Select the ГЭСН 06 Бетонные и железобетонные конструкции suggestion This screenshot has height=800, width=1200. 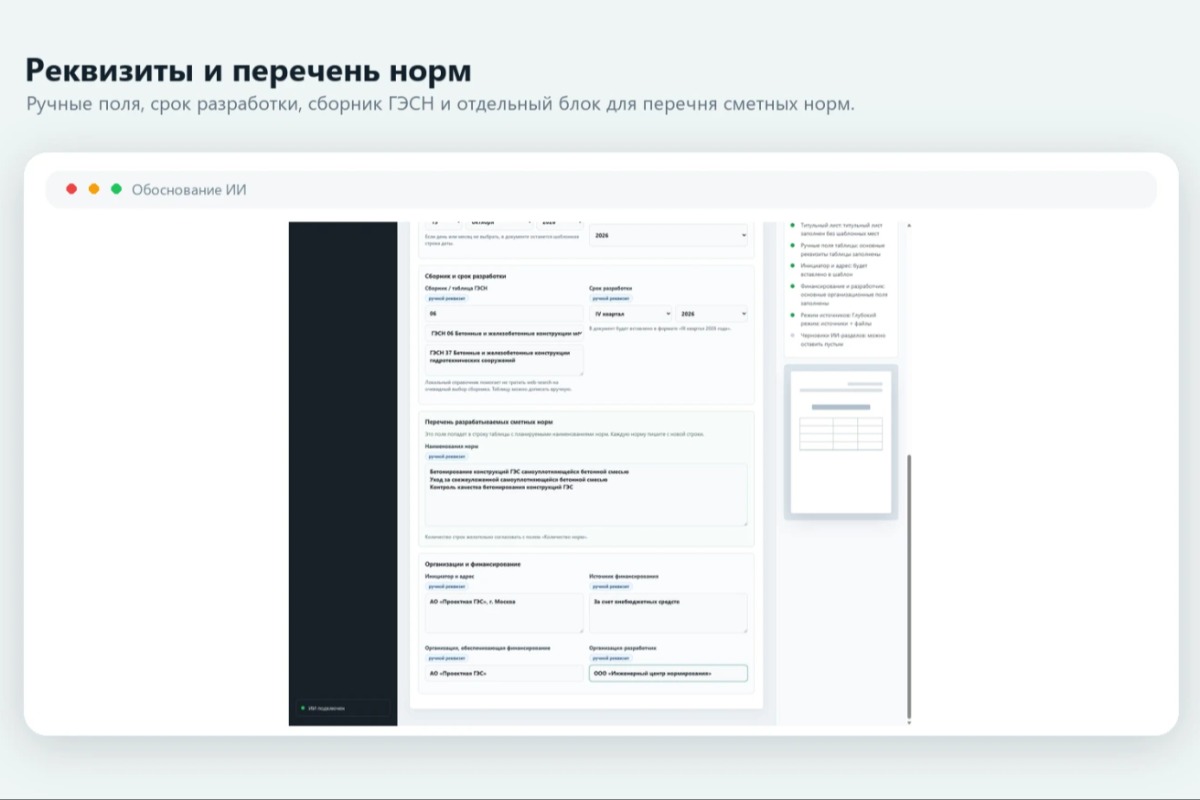click(504, 333)
